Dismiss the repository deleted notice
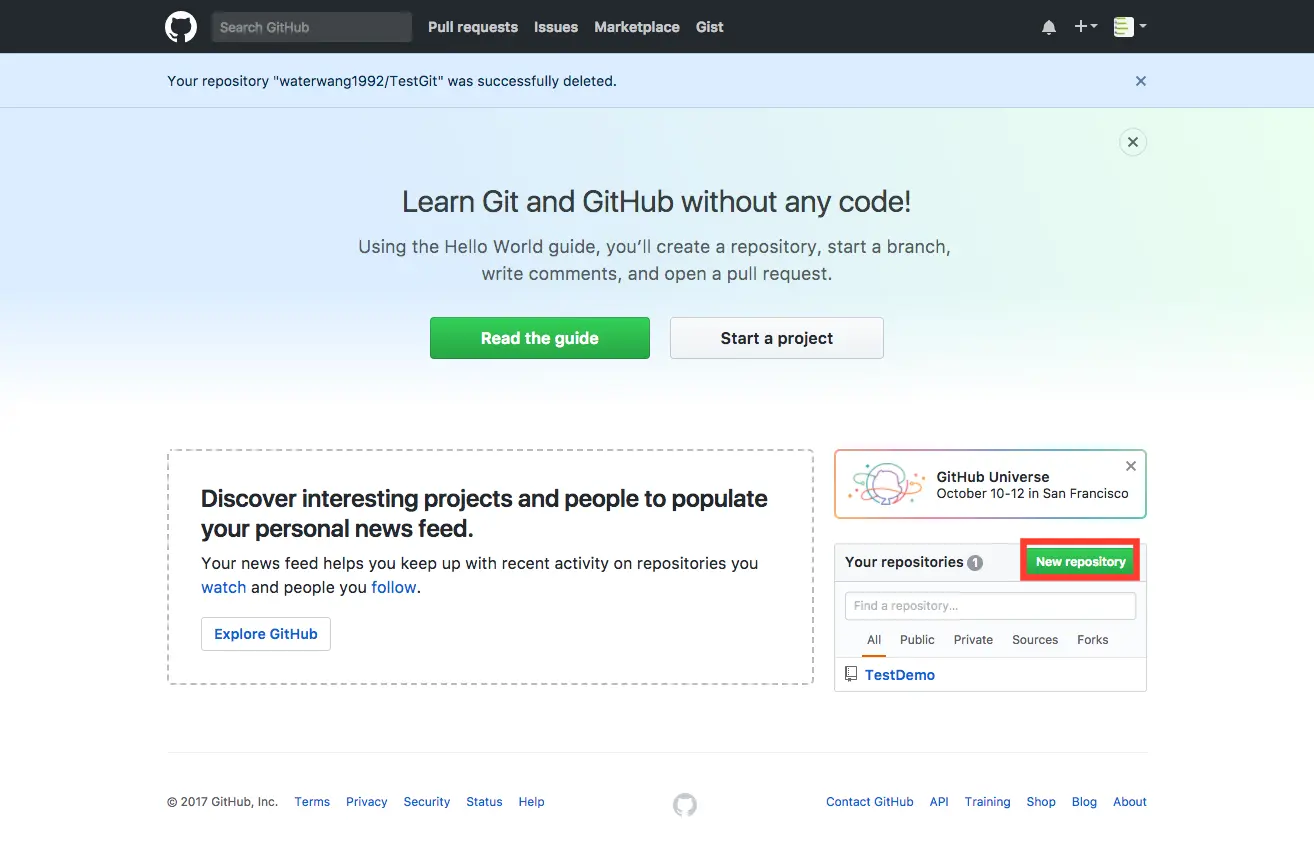 coord(1141,81)
